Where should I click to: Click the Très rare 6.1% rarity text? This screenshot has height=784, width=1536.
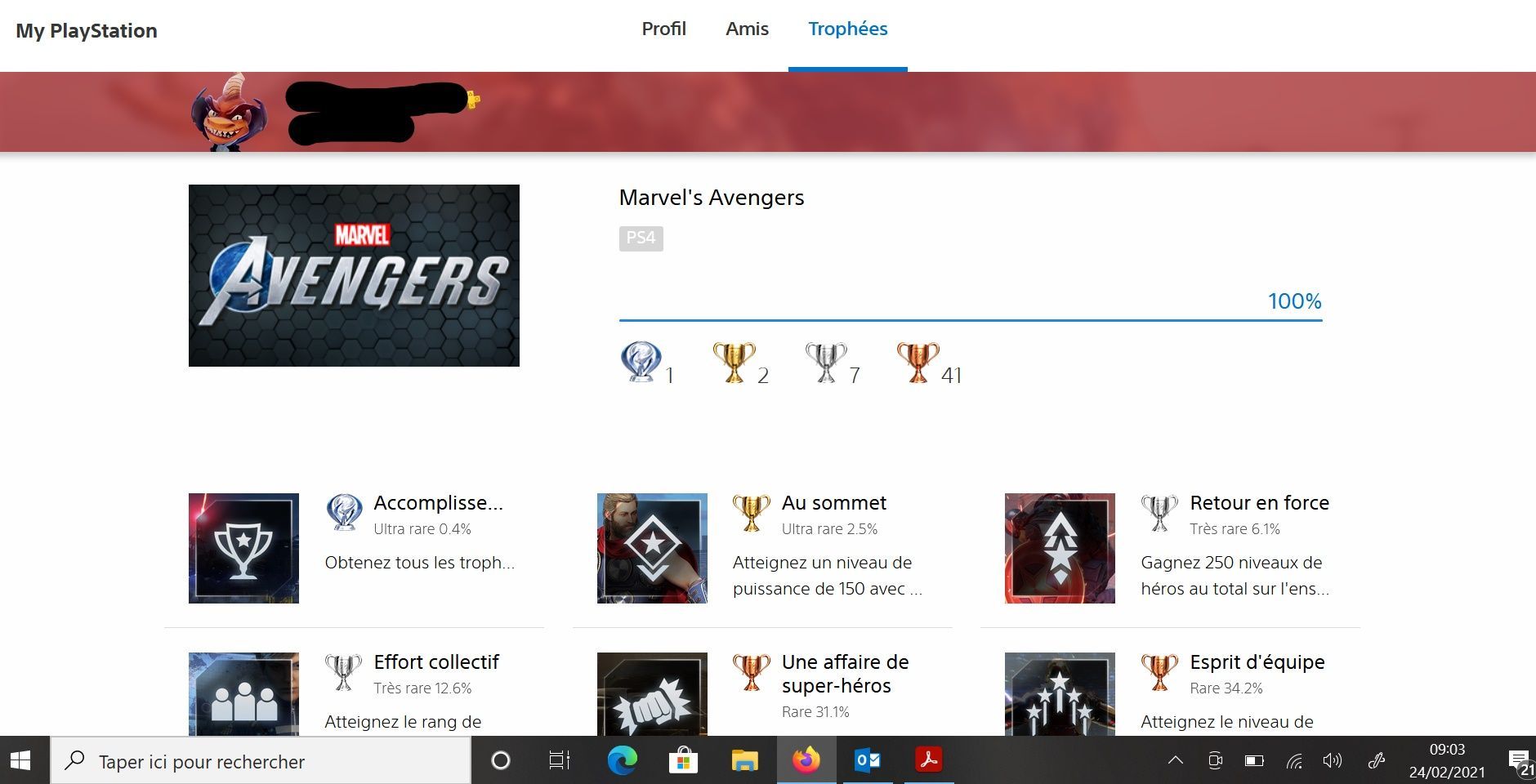[1235, 529]
